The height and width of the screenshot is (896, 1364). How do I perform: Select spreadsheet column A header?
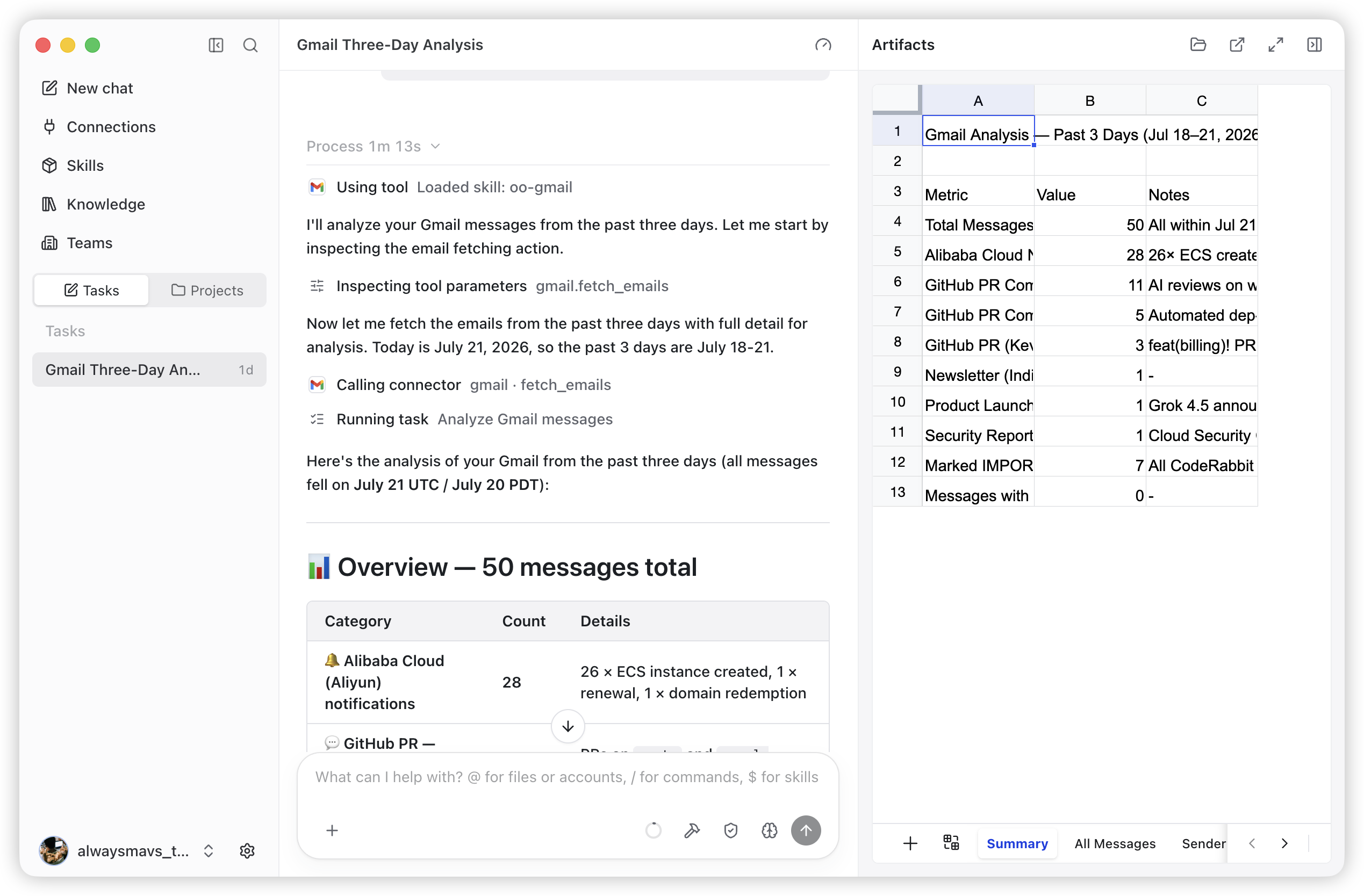(x=978, y=101)
